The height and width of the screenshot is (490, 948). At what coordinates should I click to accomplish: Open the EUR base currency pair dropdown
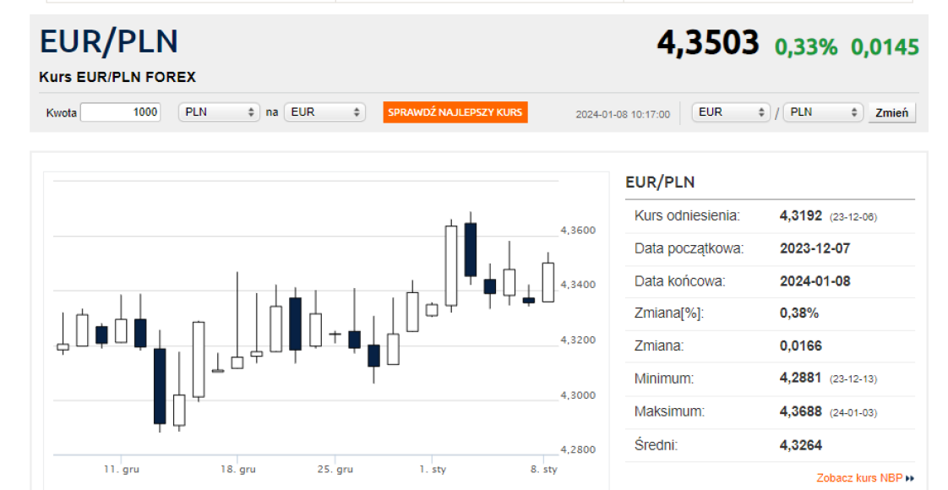pos(731,113)
